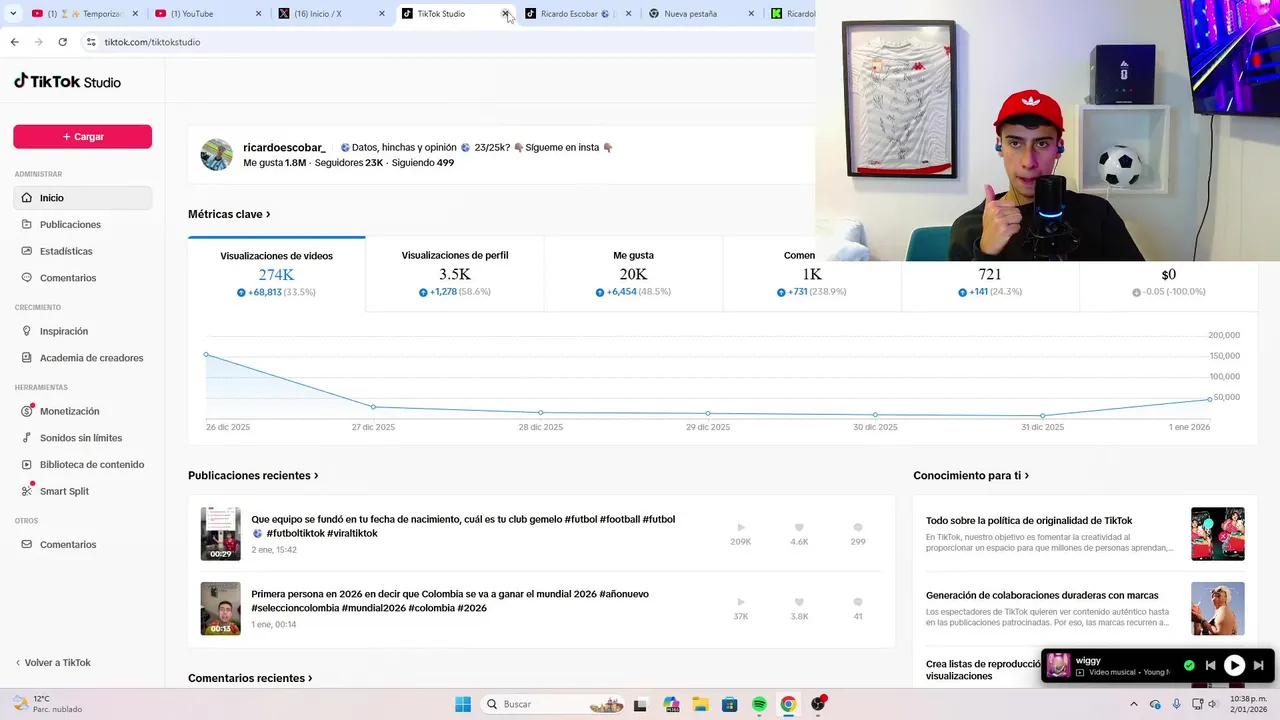
Task: Click thumbnail of the 00:29 video
Action: tap(220, 533)
